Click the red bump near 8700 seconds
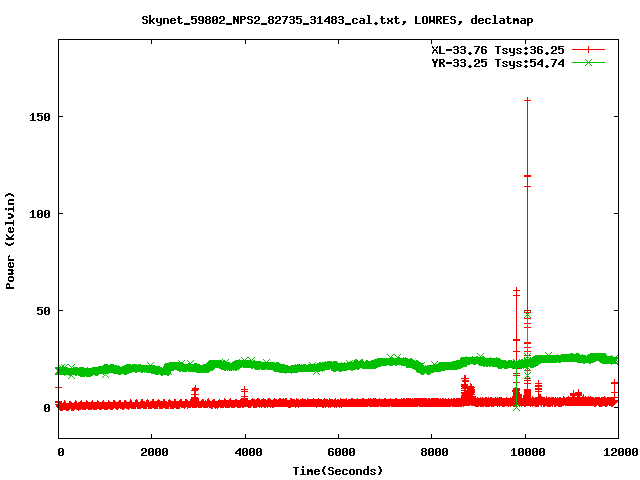Screen dimensions: 640x480 (467, 390)
